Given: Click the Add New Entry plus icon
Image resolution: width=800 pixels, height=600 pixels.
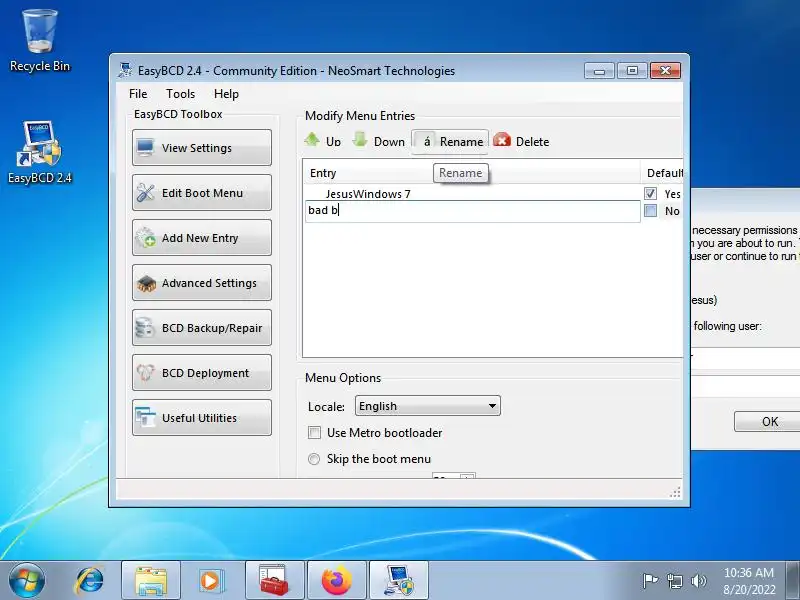Looking at the screenshot, I should [x=145, y=238].
